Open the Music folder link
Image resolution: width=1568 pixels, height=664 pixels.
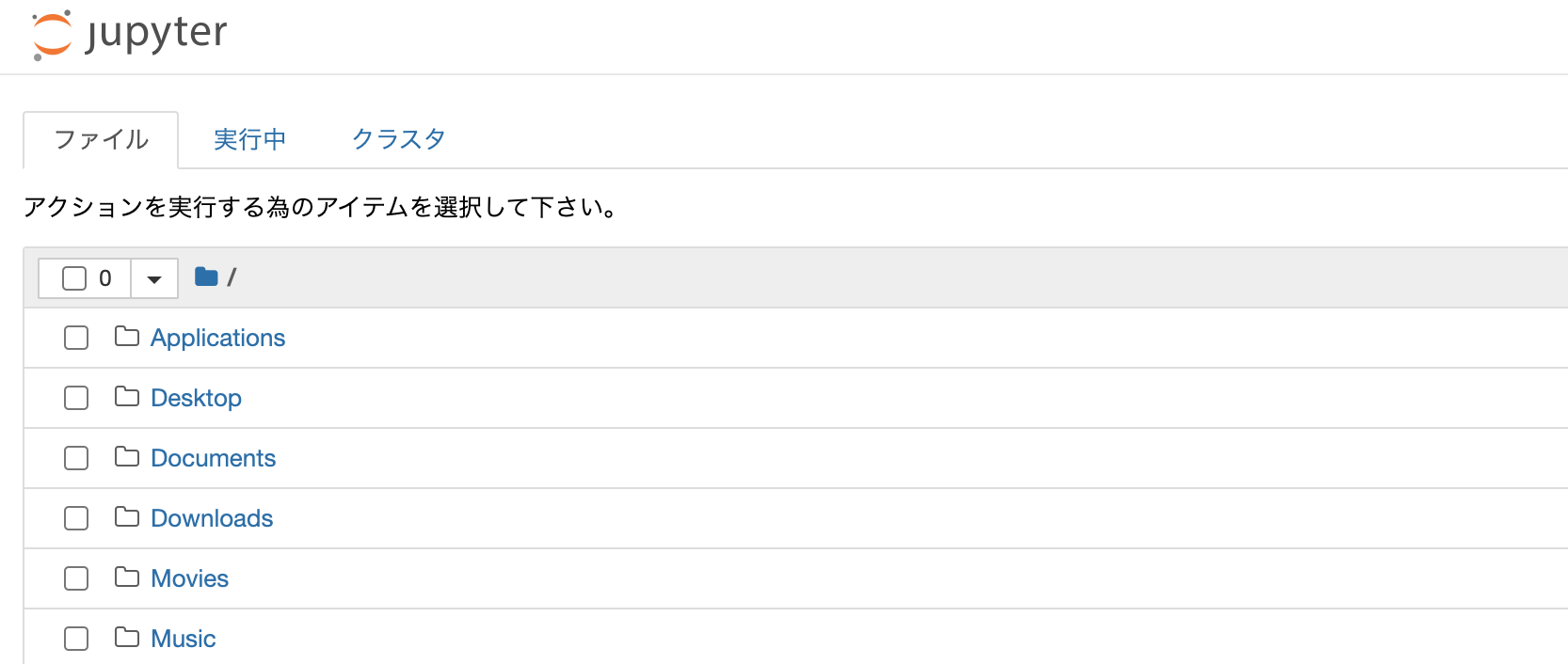point(183,638)
